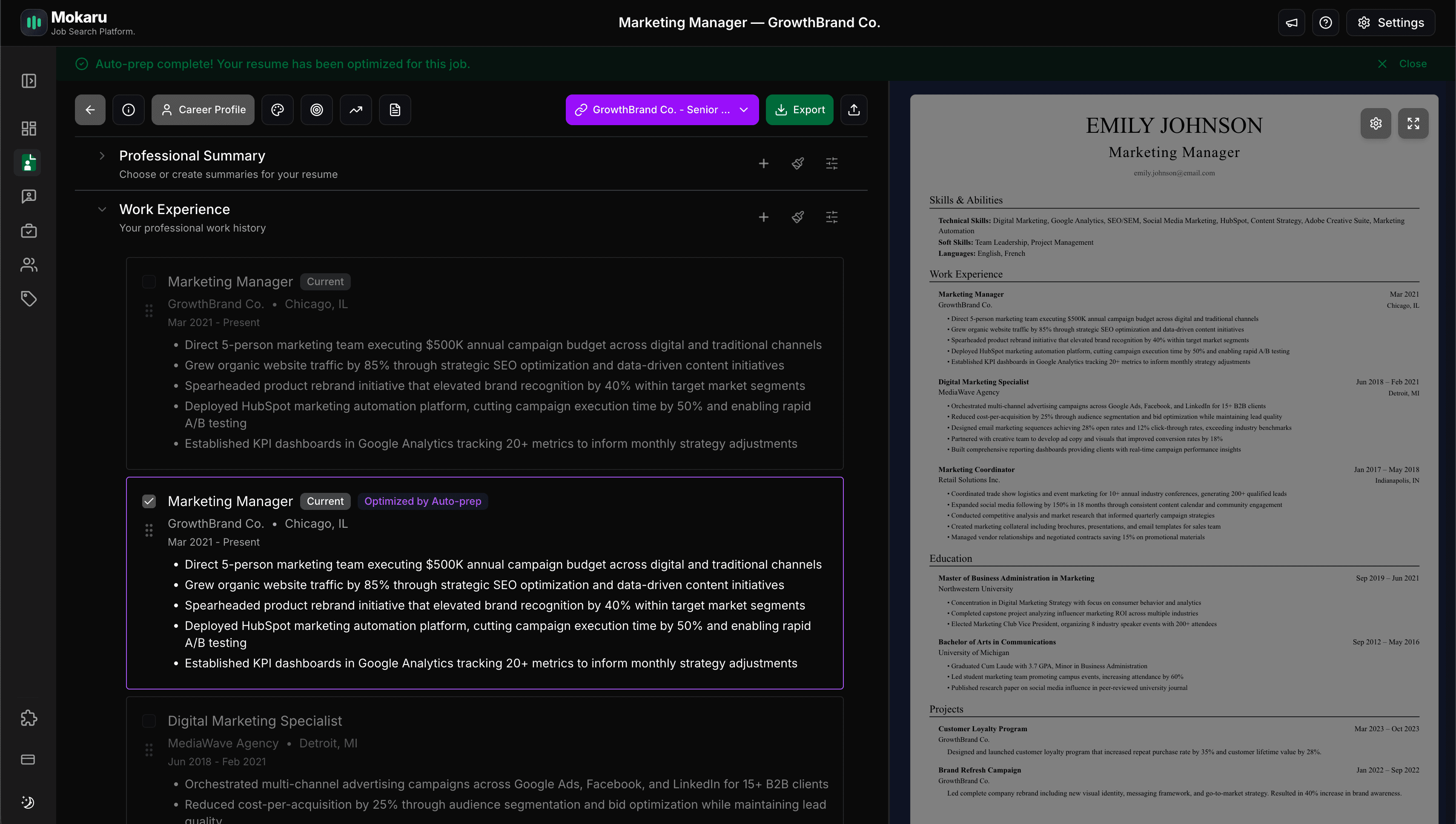Open the GrowthBrand Co. Senior job dropdown
Viewport: 1456px width, 824px height.
coord(662,109)
